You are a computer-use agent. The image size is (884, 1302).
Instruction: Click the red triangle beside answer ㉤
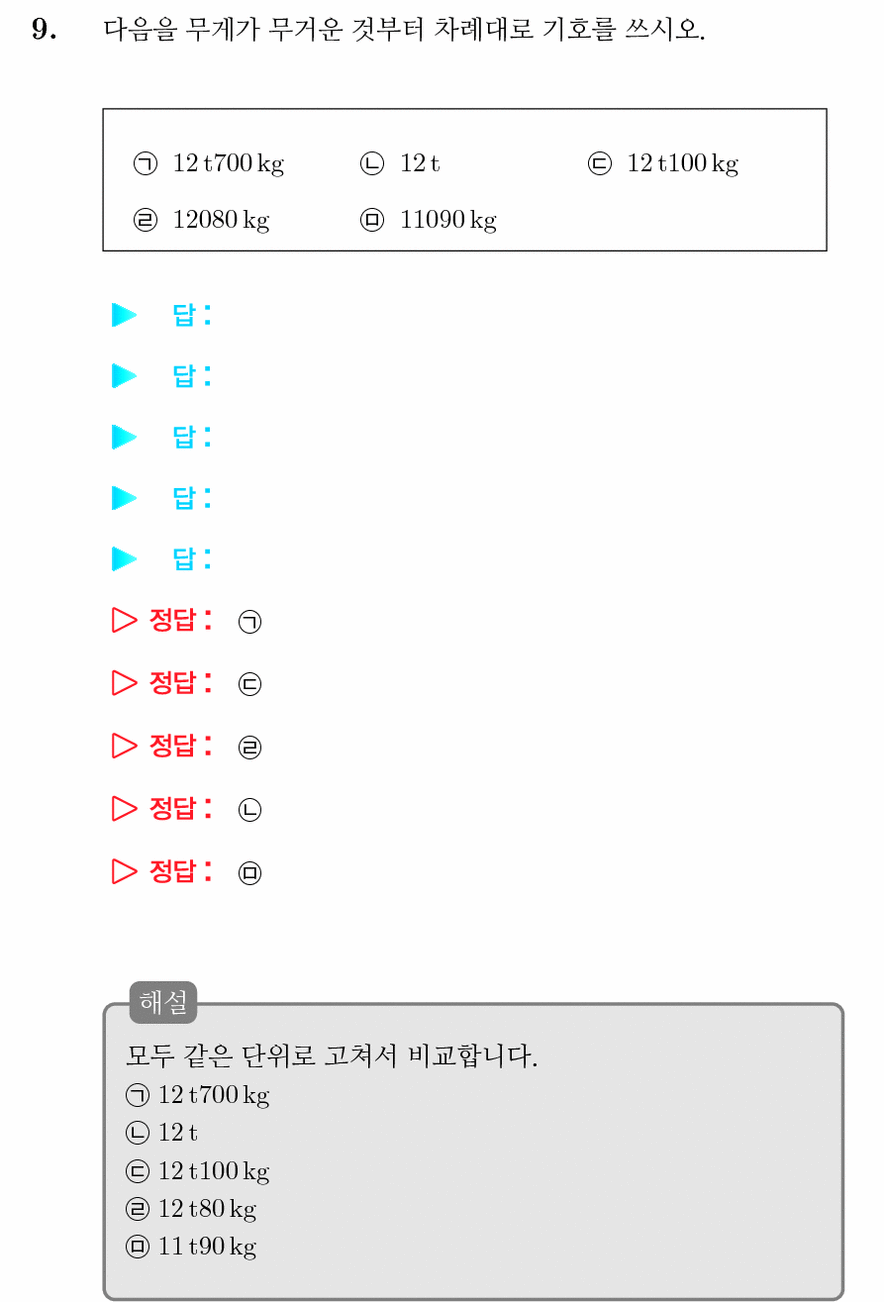coord(124,871)
